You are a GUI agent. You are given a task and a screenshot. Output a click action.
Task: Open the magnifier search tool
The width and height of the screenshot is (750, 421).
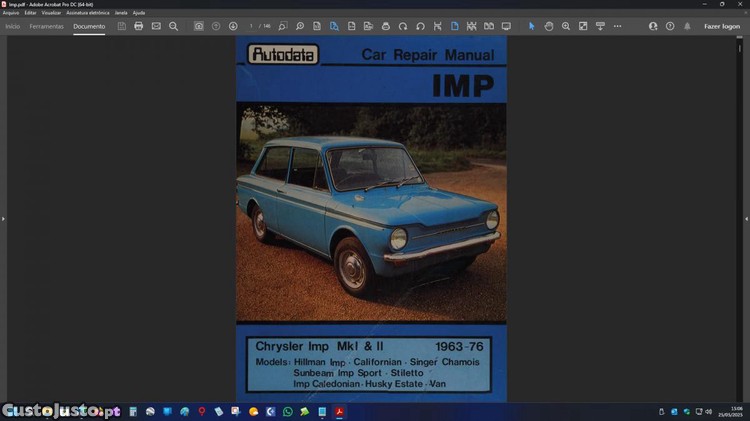point(173,26)
